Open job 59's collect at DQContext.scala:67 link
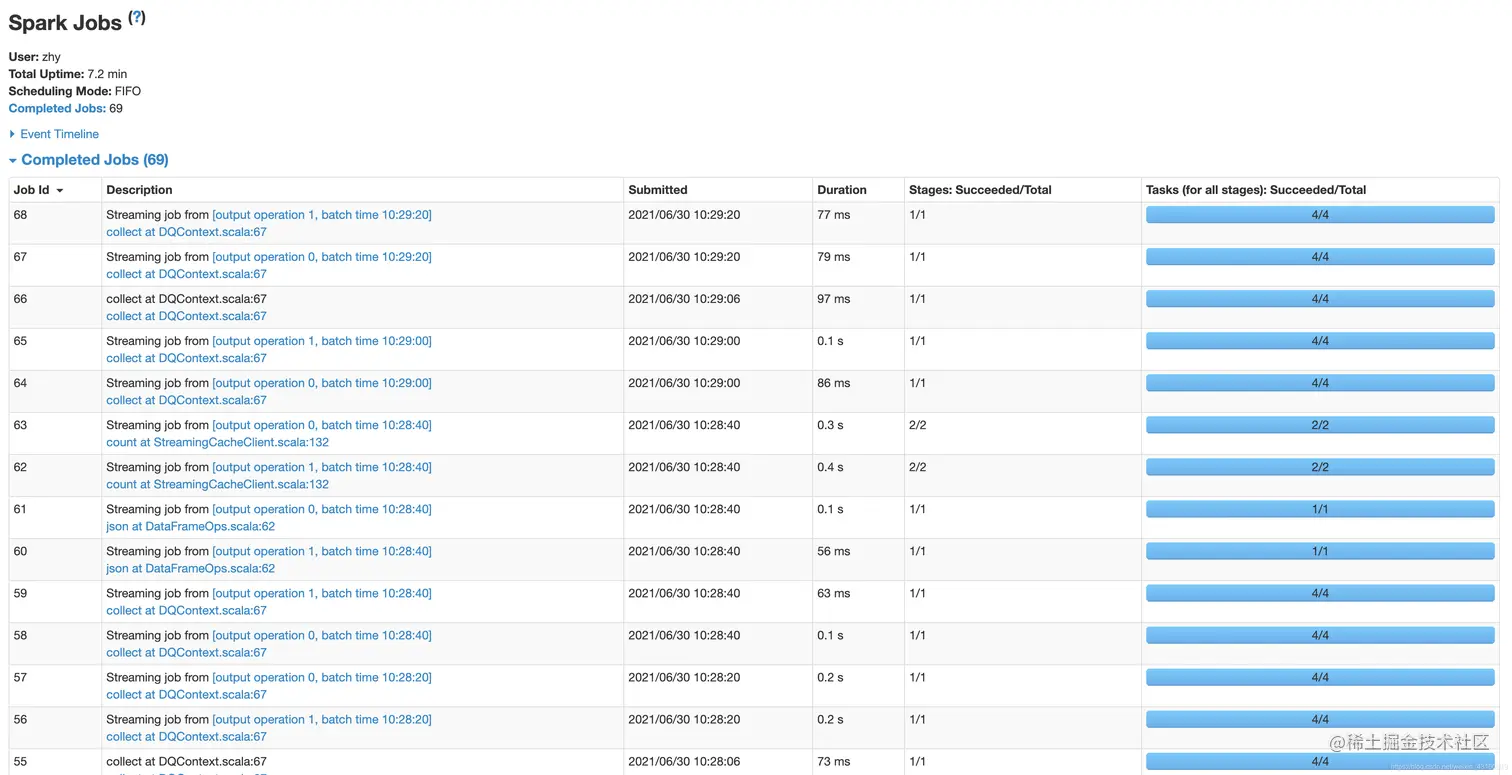 186,610
